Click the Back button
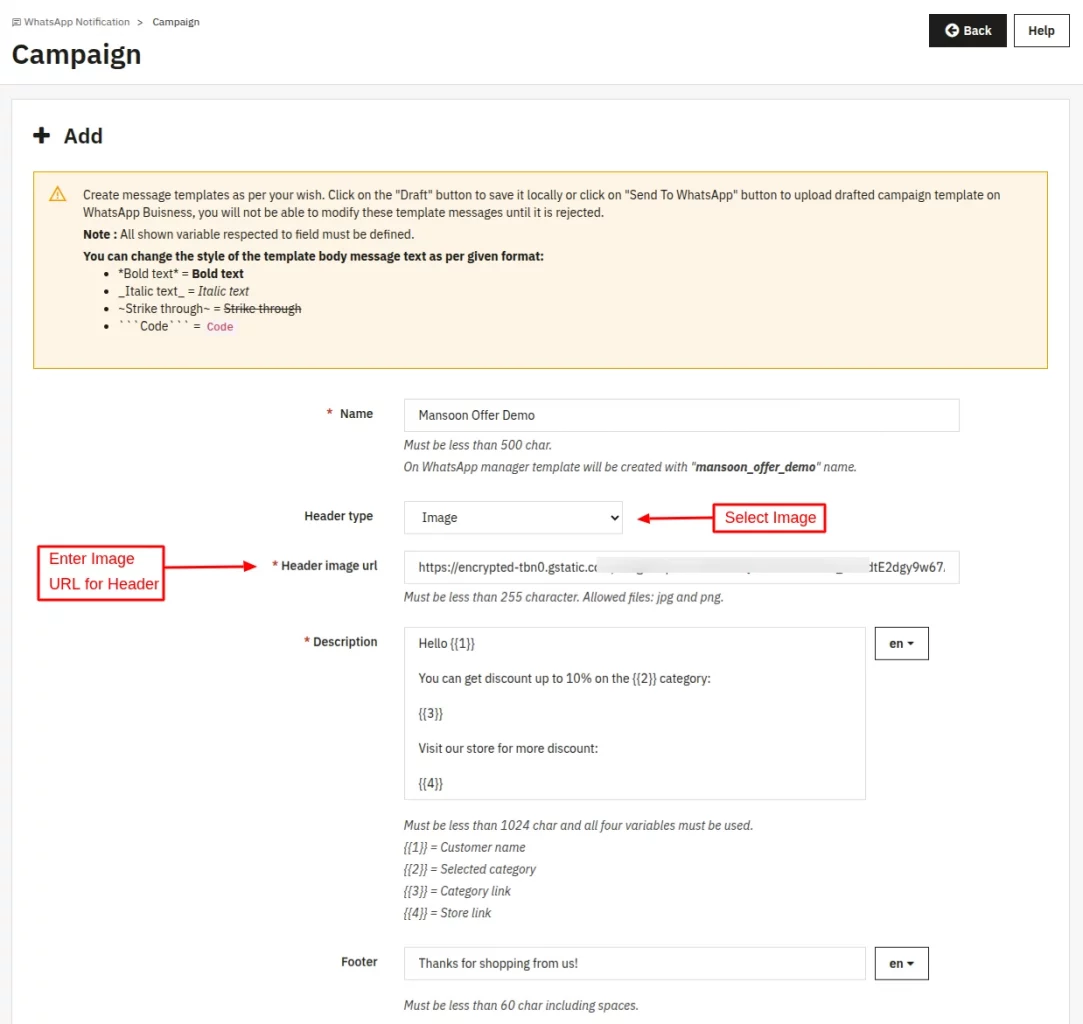The image size is (1083, 1024). coord(967,30)
